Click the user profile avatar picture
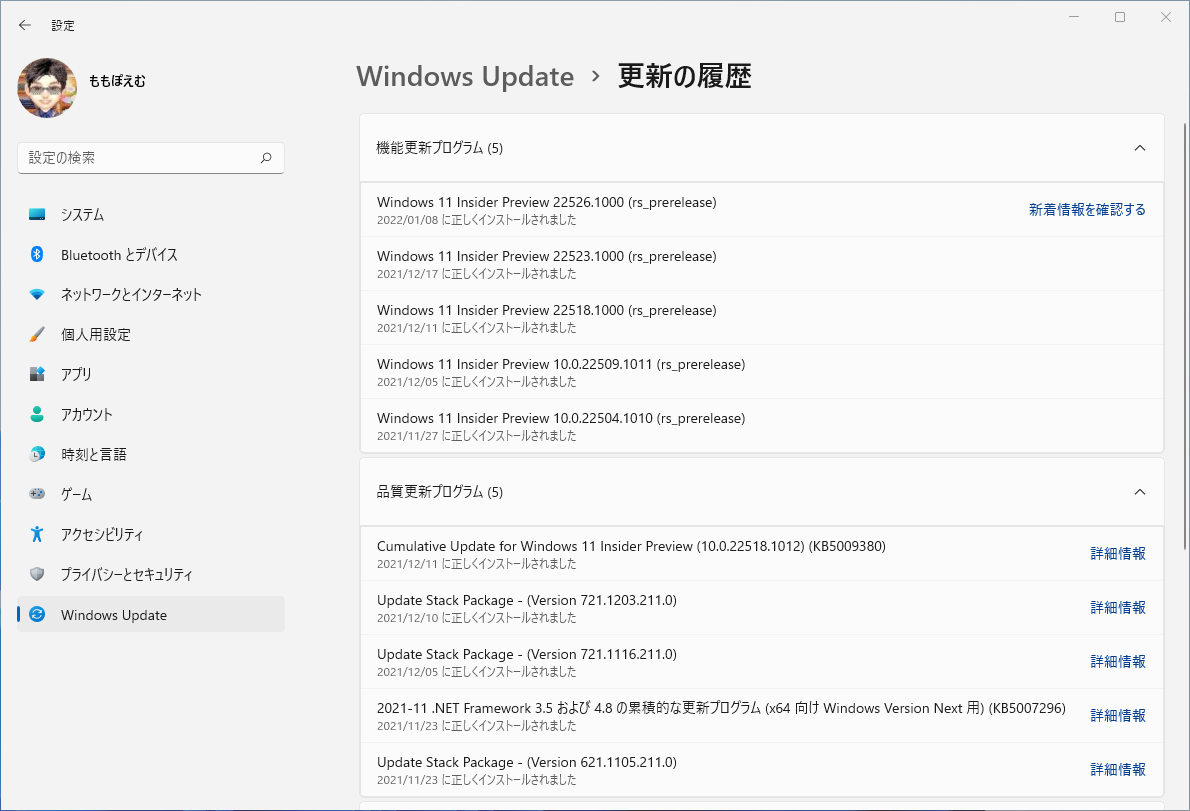 pyautogui.click(x=47, y=88)
